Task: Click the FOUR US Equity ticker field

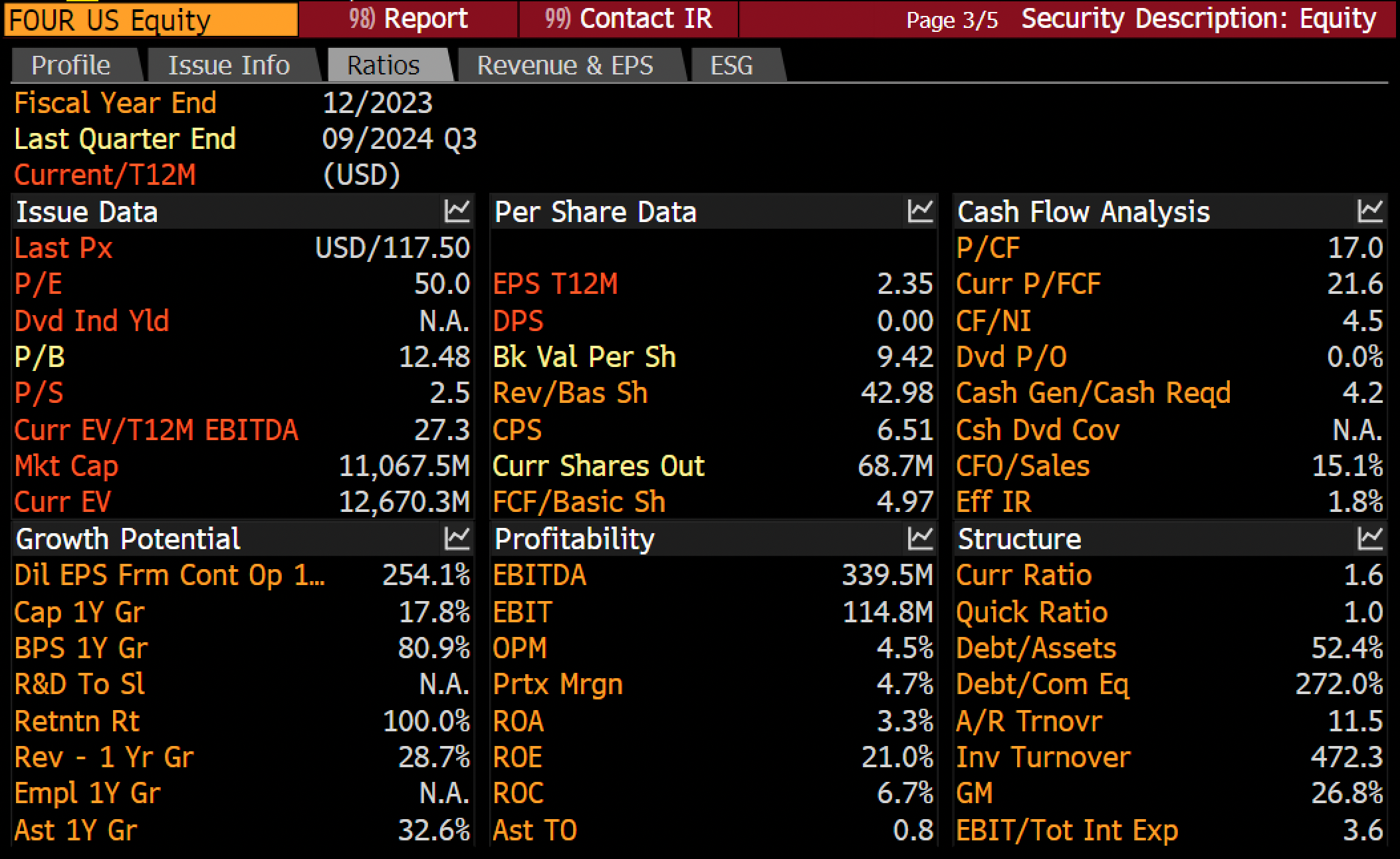Action: tap(151, 19)
